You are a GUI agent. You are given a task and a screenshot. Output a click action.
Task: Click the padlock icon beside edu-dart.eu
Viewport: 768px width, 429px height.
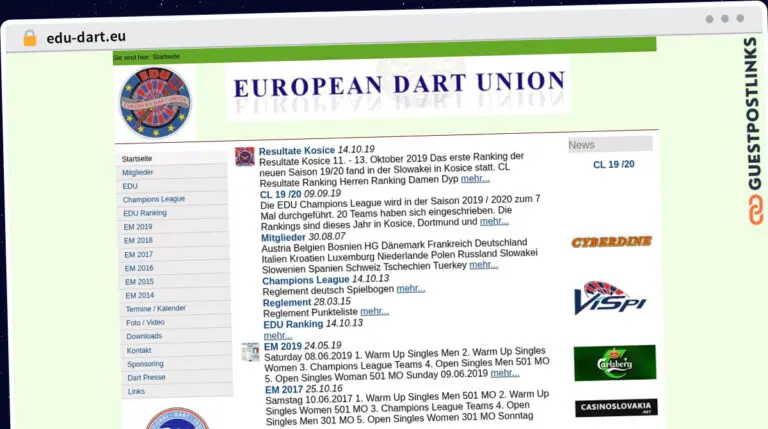tap(30, 38)
